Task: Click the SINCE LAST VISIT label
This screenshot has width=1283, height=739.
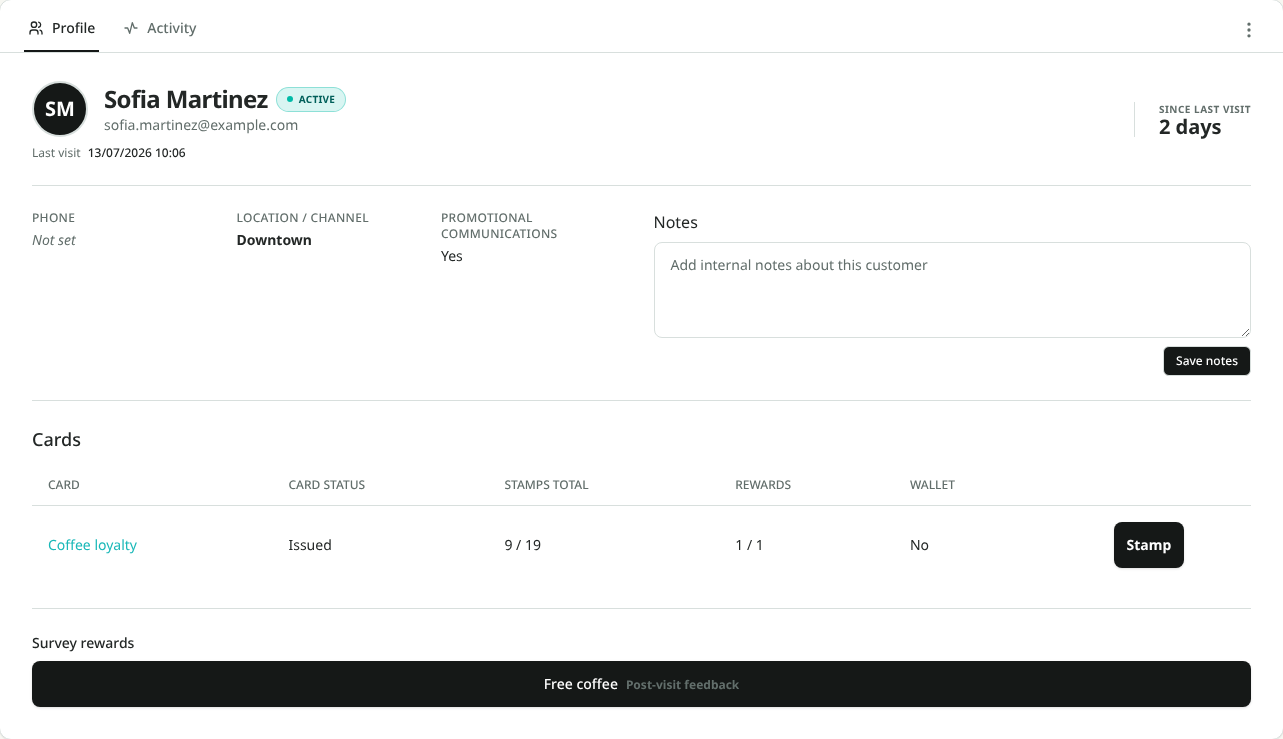Action: 1205,109
